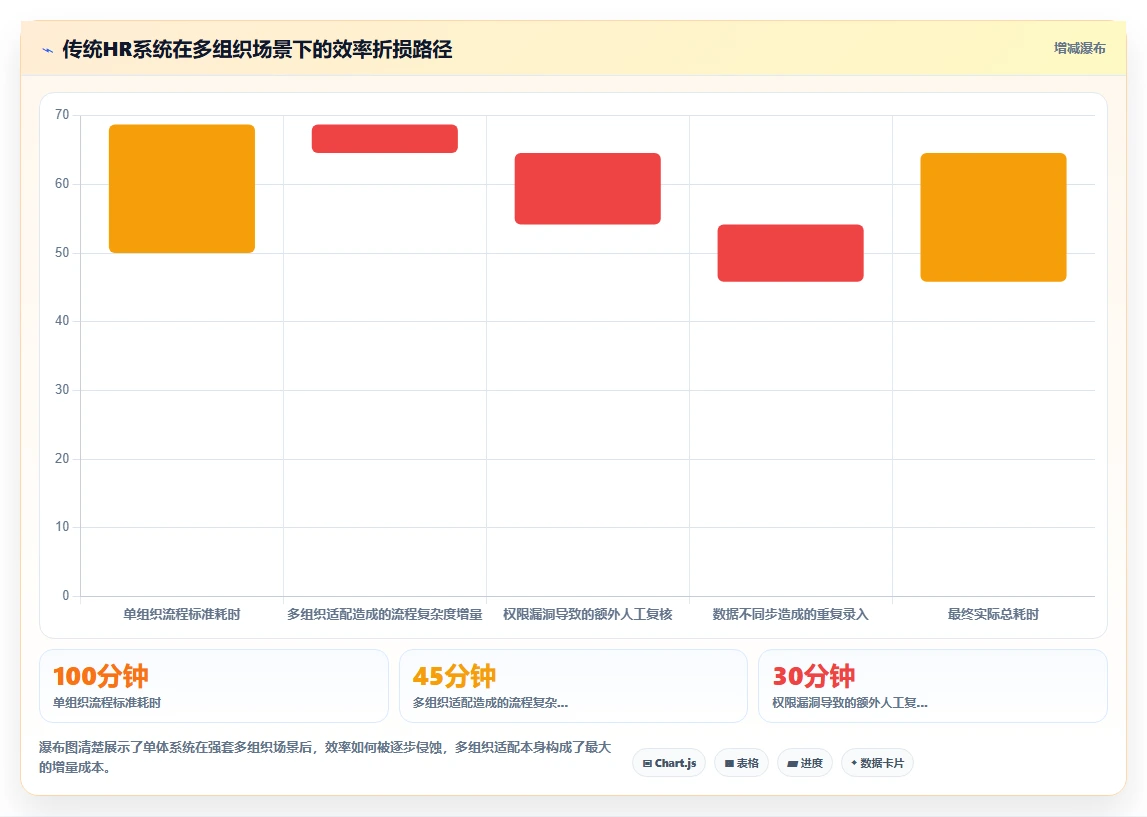Click the y-axis value 70
The image size is (1147, 817).
coord(62,115)
